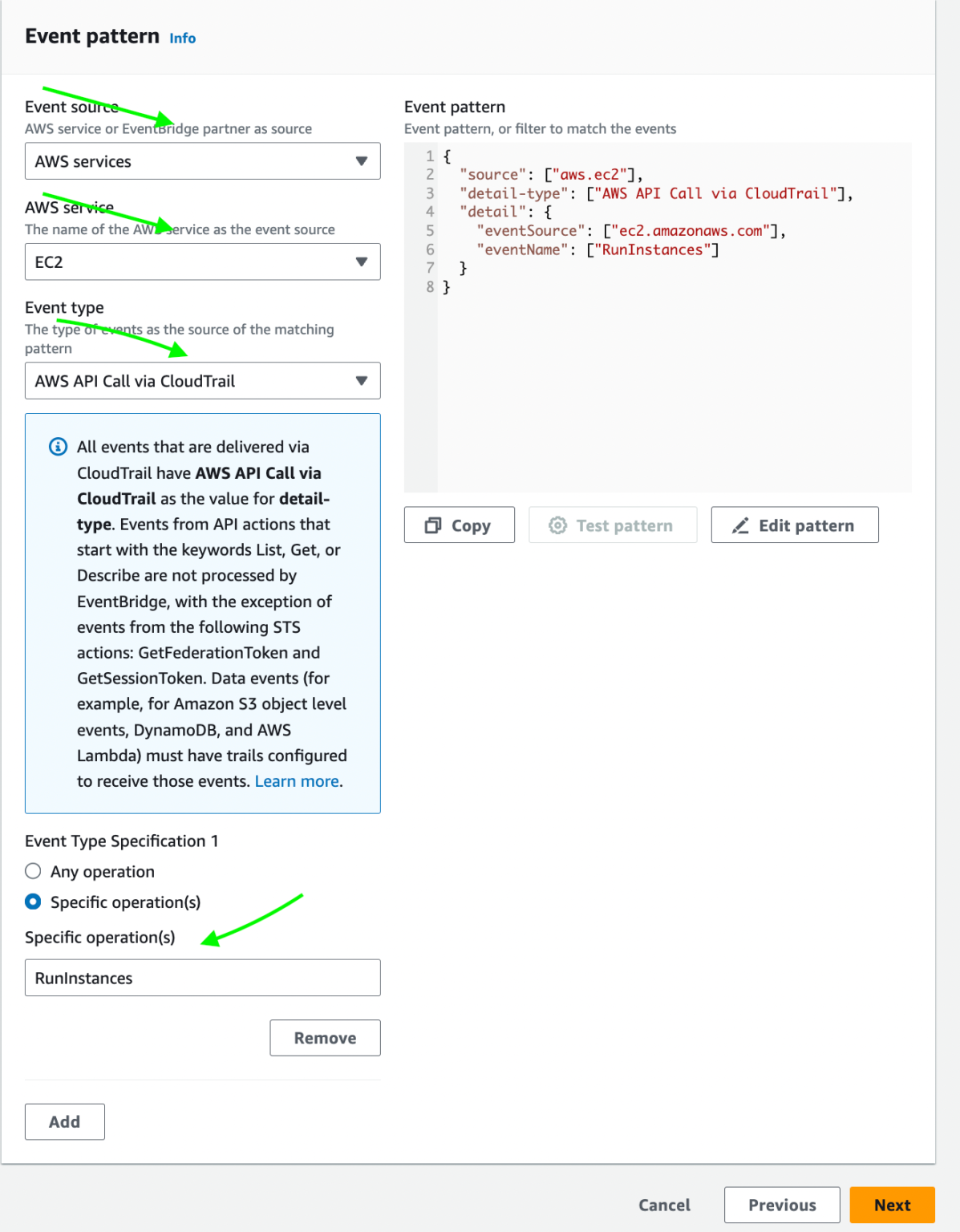The width and height of the screenshot is (960, 1232).
Task: Click the Remove button
Action: pyautogui.click(x=325, y=1037)
